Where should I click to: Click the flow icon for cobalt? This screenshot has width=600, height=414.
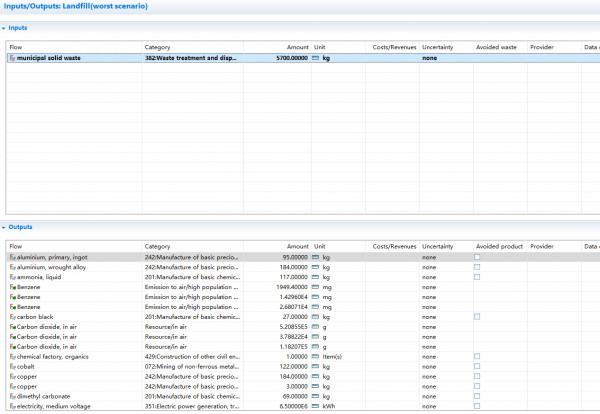click(13, 367)
